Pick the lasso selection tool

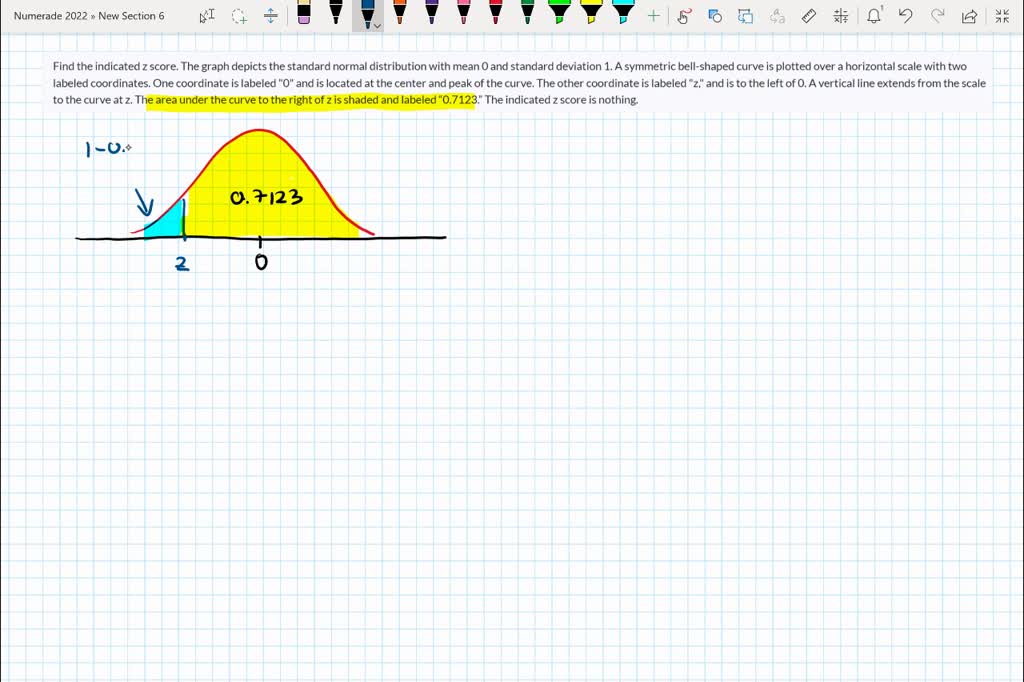coord(238,15)
